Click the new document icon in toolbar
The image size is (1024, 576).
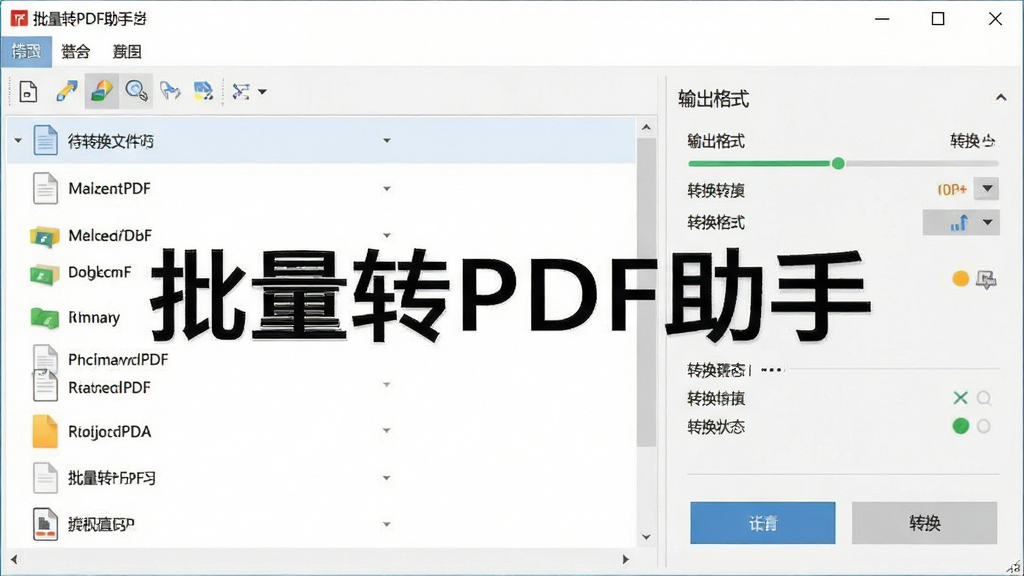click(28, 91)
